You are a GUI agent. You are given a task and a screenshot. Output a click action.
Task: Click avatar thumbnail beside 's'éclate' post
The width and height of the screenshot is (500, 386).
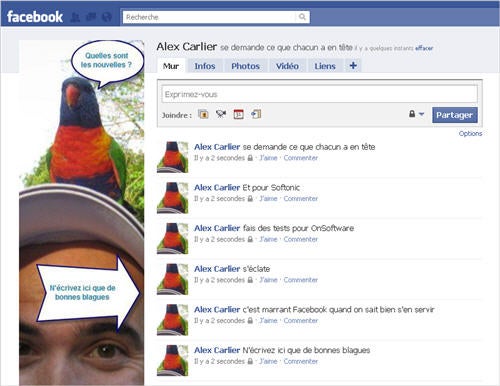[173, 279]
